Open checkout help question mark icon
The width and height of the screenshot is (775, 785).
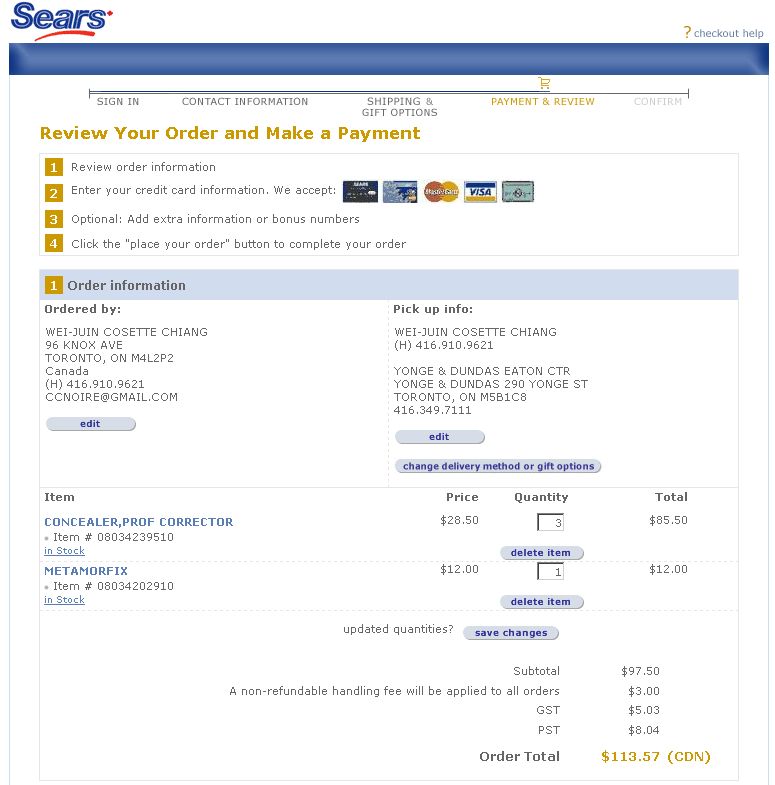tap(687, 33)
